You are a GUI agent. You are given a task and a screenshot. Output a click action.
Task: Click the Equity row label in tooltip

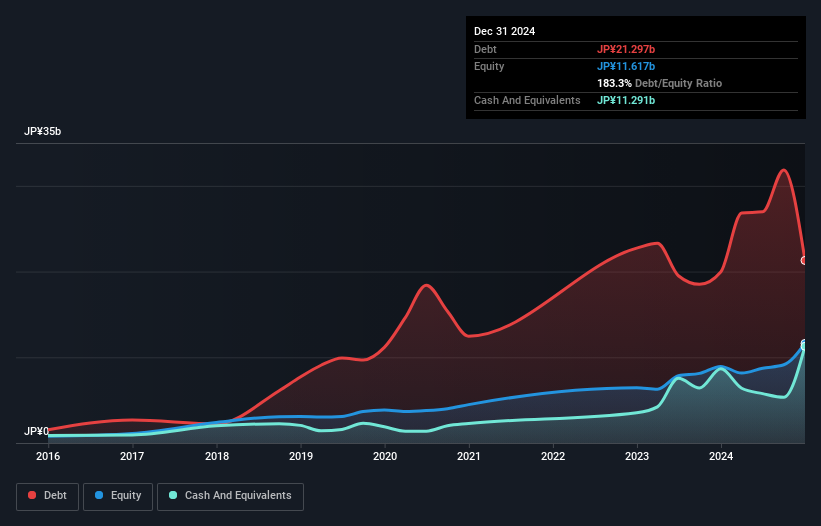489,66
